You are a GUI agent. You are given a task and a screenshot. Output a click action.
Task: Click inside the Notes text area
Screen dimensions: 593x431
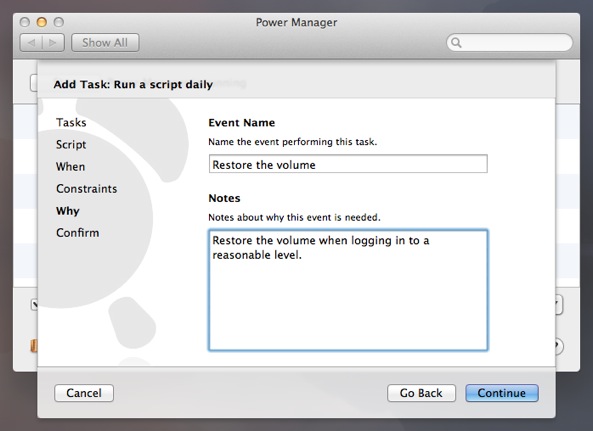(x=348, y=290)
